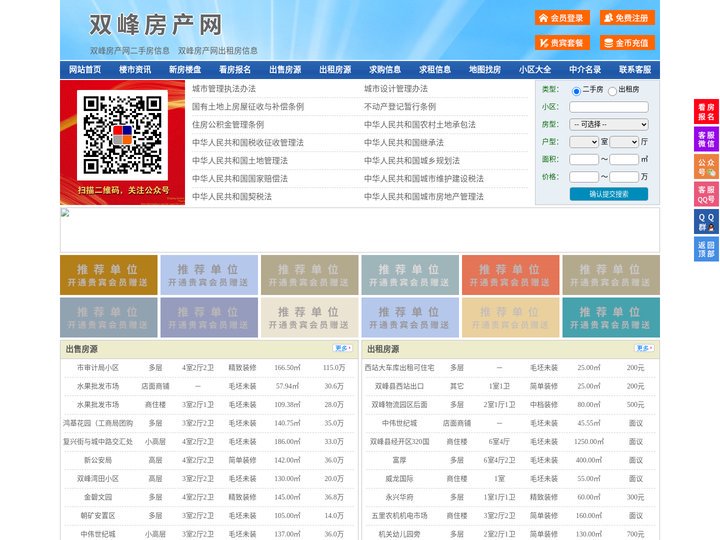Open the 不动产登记暂行条例 link
This screenshot has width=720, height=540.
click(400, 107)
